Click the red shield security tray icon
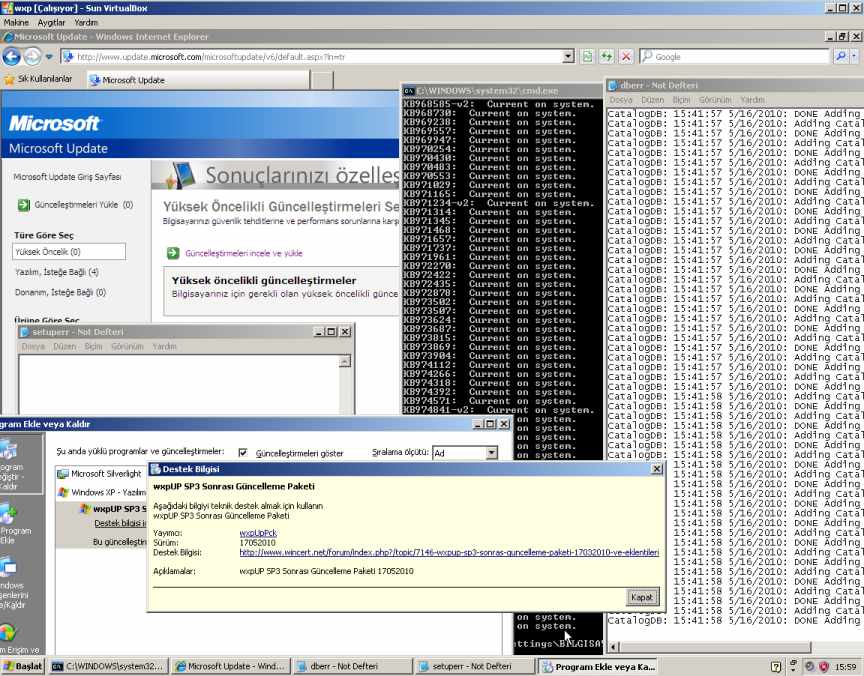The image size is (864, 676). point(824,667)
